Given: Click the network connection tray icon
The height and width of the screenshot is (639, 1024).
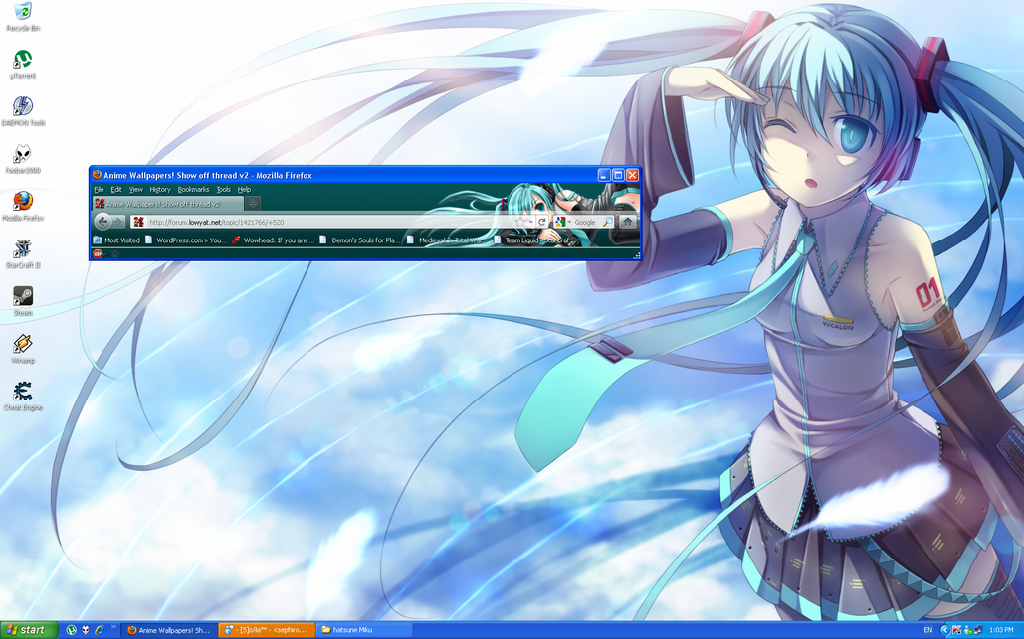Looking at the screenshot, I should pyautogui.click(x=978, y=630).
